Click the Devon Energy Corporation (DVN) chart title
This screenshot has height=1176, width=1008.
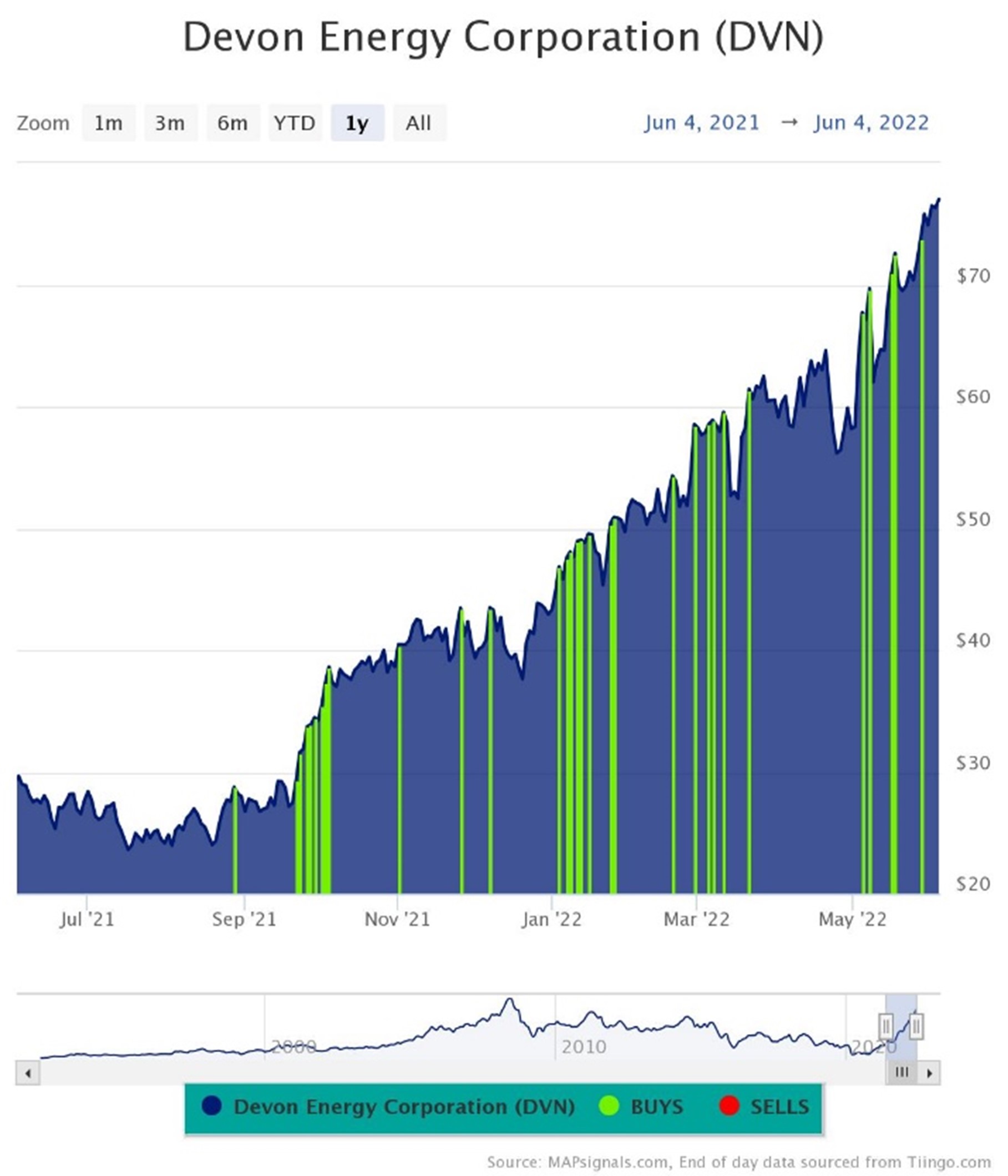(503, 37)
